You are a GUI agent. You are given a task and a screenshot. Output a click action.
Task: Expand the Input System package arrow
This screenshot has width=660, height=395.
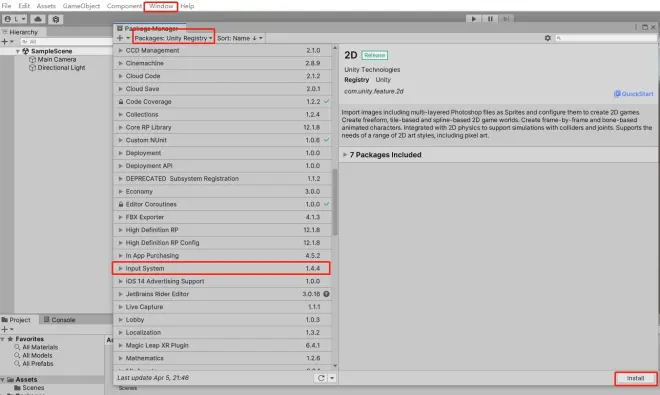click(x=120, y=268)
